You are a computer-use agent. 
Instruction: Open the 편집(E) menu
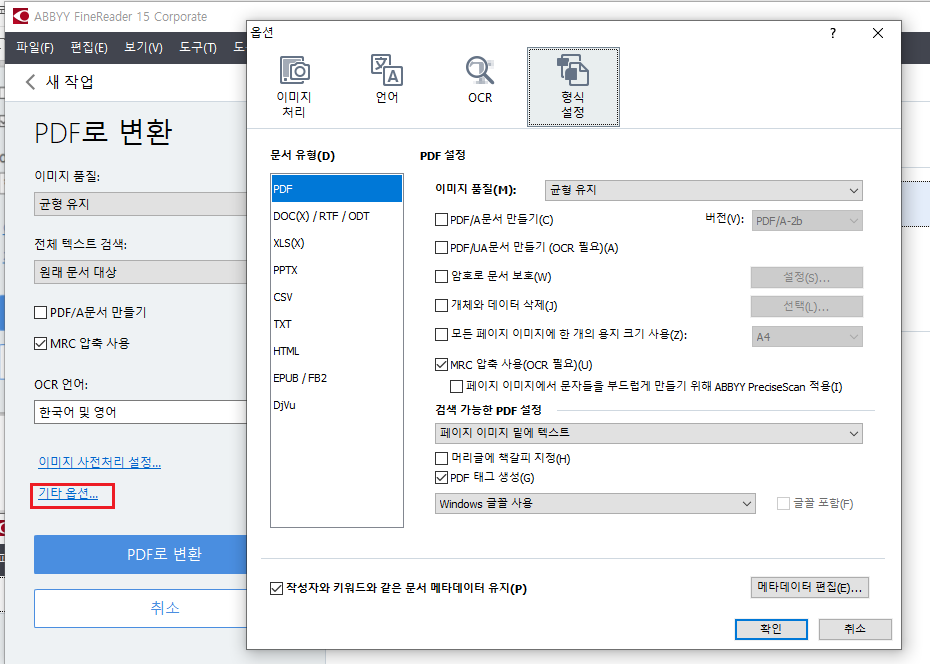tap(89, 47)
